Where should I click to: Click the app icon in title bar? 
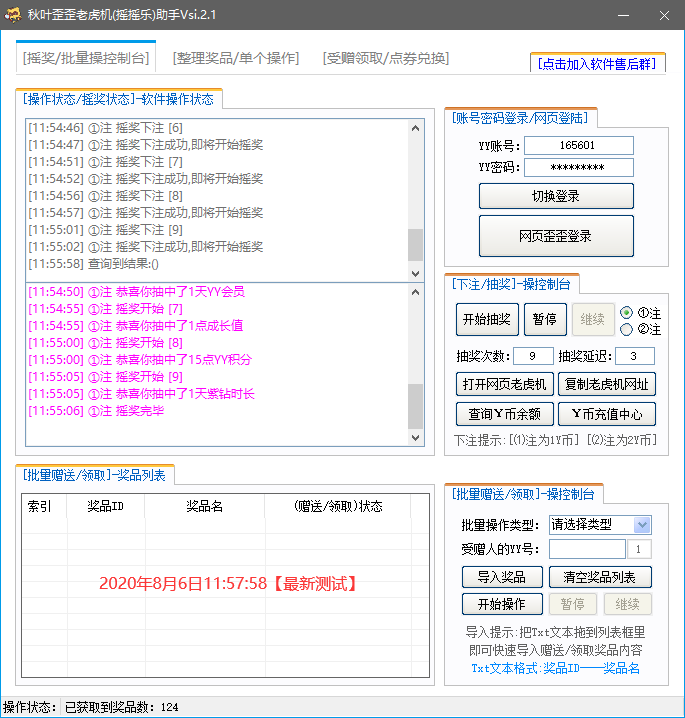click(x=15, y=15)
